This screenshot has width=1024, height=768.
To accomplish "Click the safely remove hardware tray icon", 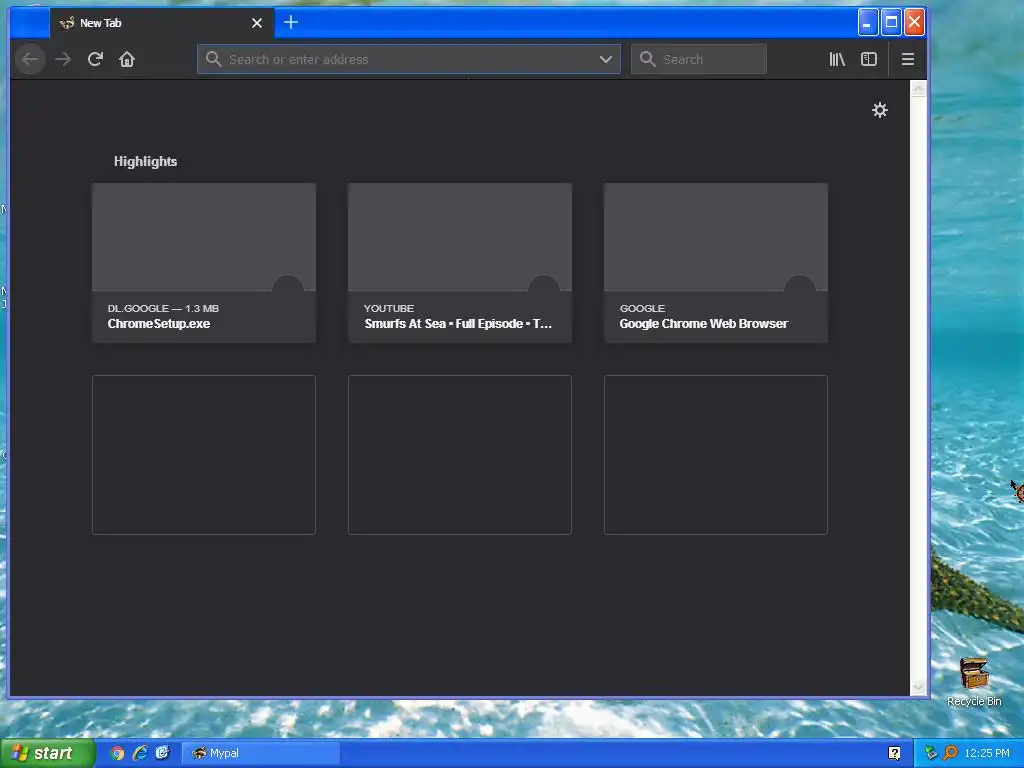I will click(x=931, y=753).
